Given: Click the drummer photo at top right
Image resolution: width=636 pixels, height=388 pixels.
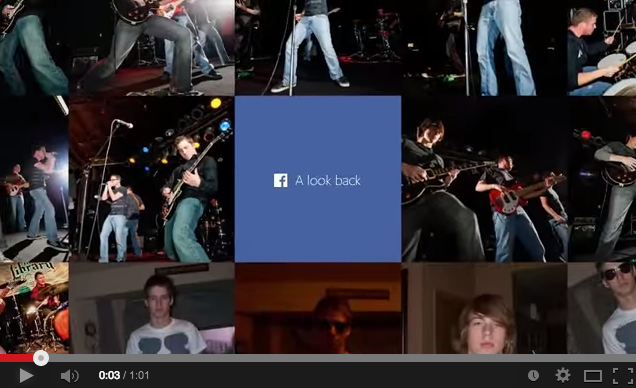Looking at the screenshot, I should click(x=602, y=47).
